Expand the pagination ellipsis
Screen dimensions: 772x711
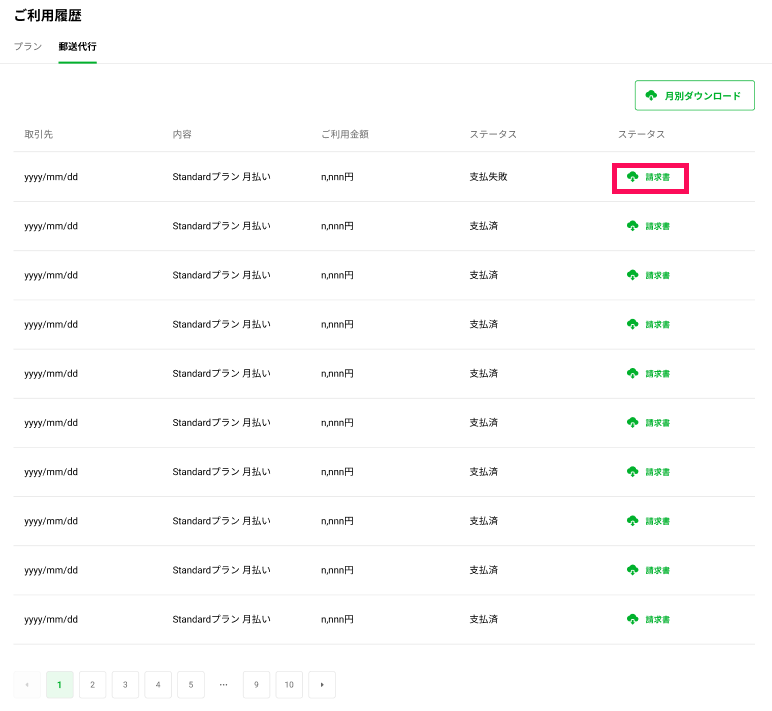point(223,685)
